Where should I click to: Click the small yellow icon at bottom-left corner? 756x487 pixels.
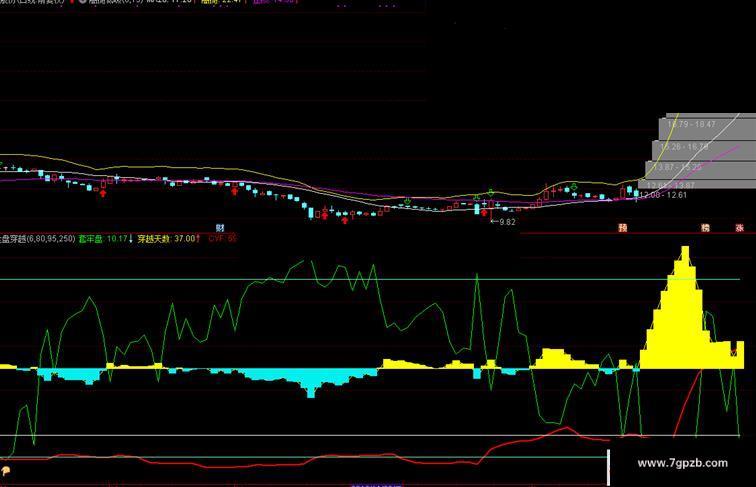(x=5, y=471)
